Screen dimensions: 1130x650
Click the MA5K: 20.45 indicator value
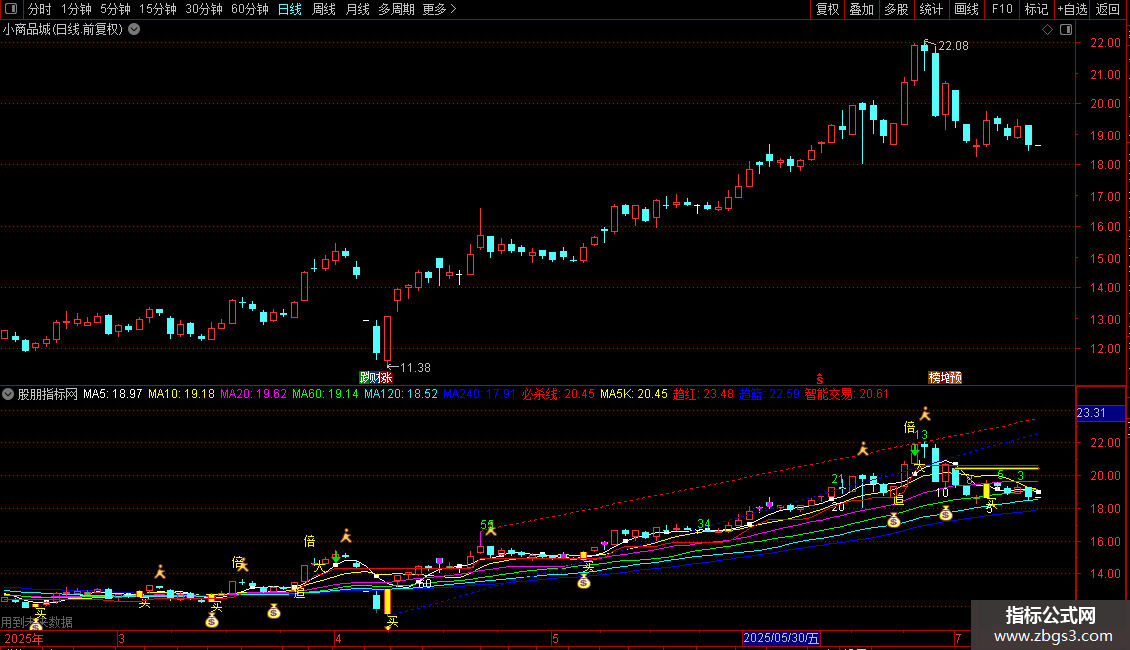pyautogui.click(x=634, y=394)
